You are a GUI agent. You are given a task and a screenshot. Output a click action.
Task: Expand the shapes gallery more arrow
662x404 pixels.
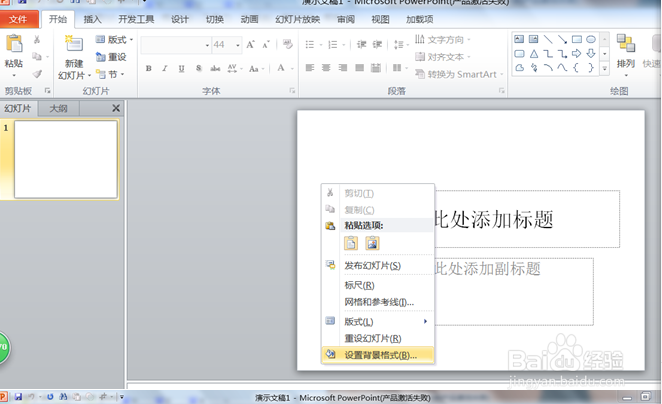[x=605, y=68]
